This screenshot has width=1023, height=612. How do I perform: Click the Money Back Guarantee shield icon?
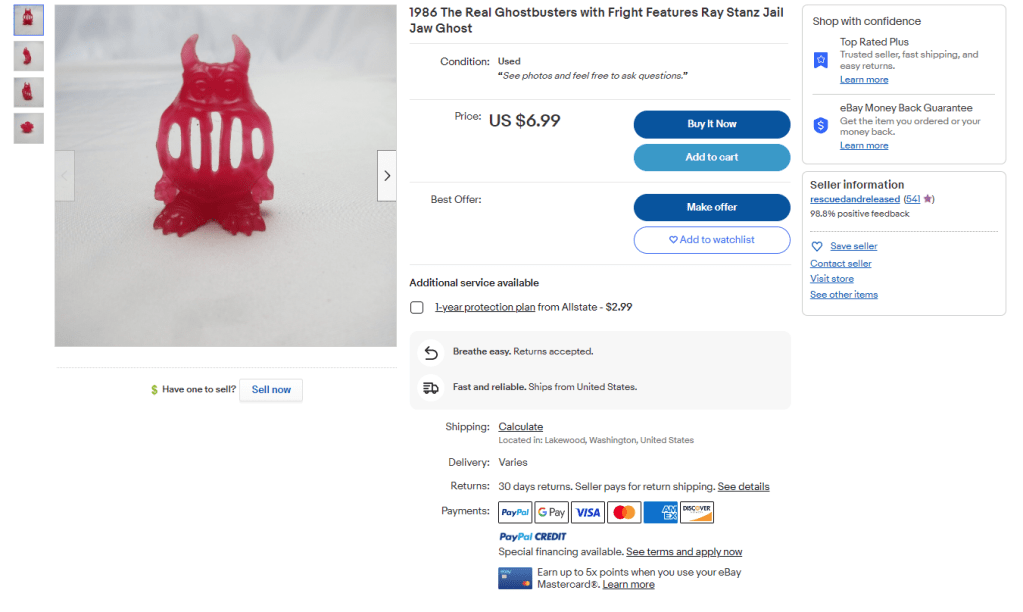coord(820,125)
